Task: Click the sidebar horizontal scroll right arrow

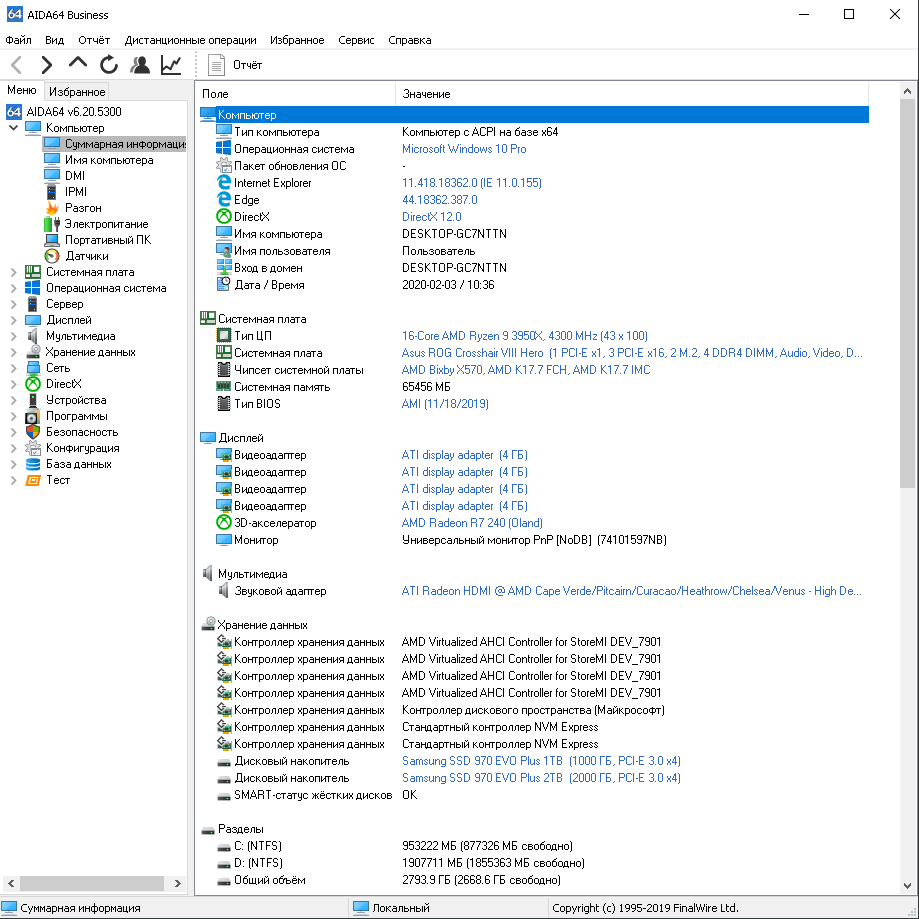Action: [177, 883]
